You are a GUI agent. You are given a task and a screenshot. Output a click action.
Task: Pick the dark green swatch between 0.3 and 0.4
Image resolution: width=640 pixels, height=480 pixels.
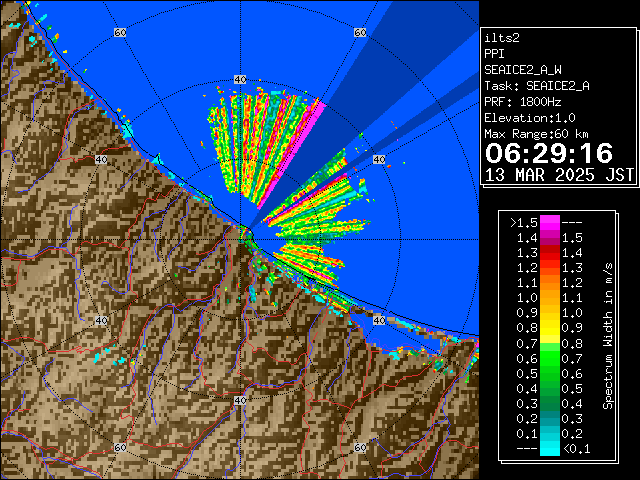coord(550,403)
